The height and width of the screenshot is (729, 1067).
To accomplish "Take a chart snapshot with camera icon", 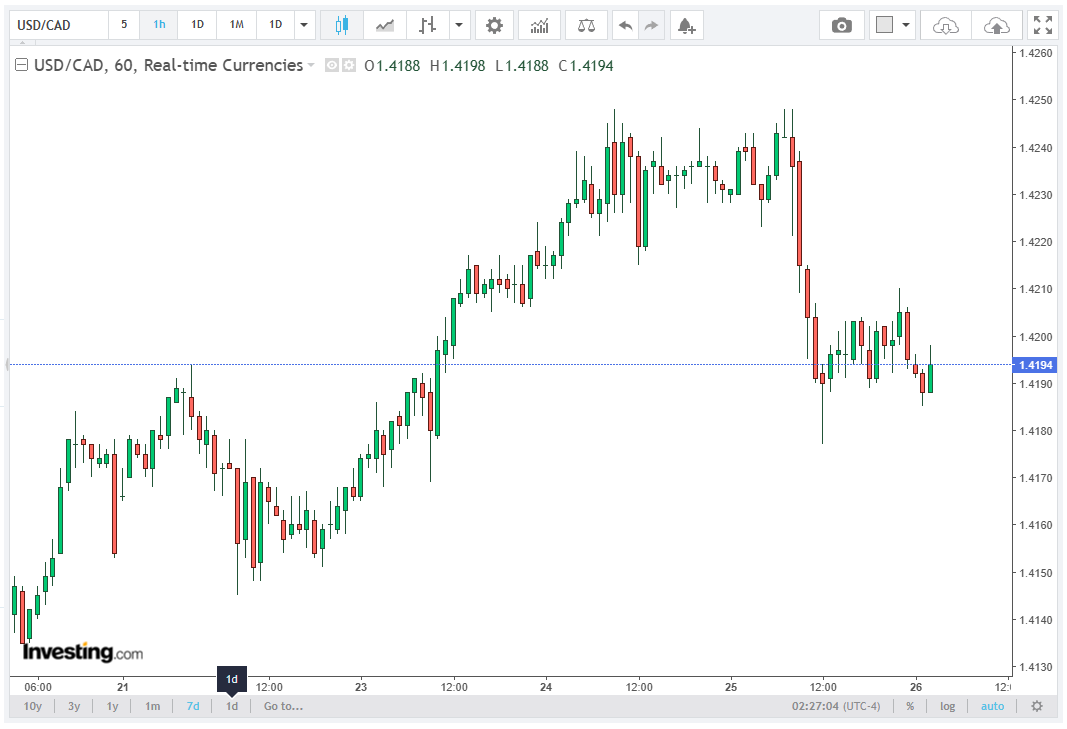I will click(842, 25).
